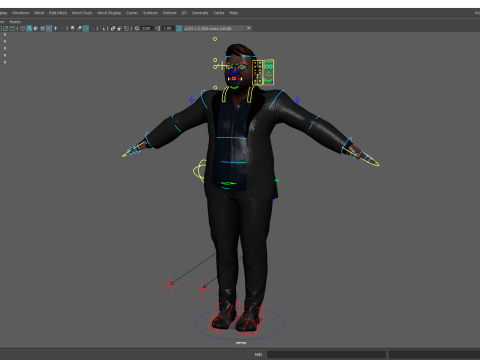Toggle viewport Motion Blur icon
The image size is (480, 360).
79,28
